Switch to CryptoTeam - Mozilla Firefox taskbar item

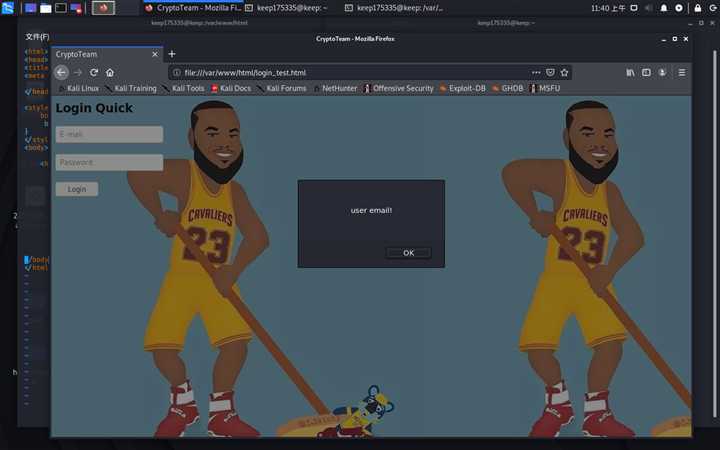193,8
